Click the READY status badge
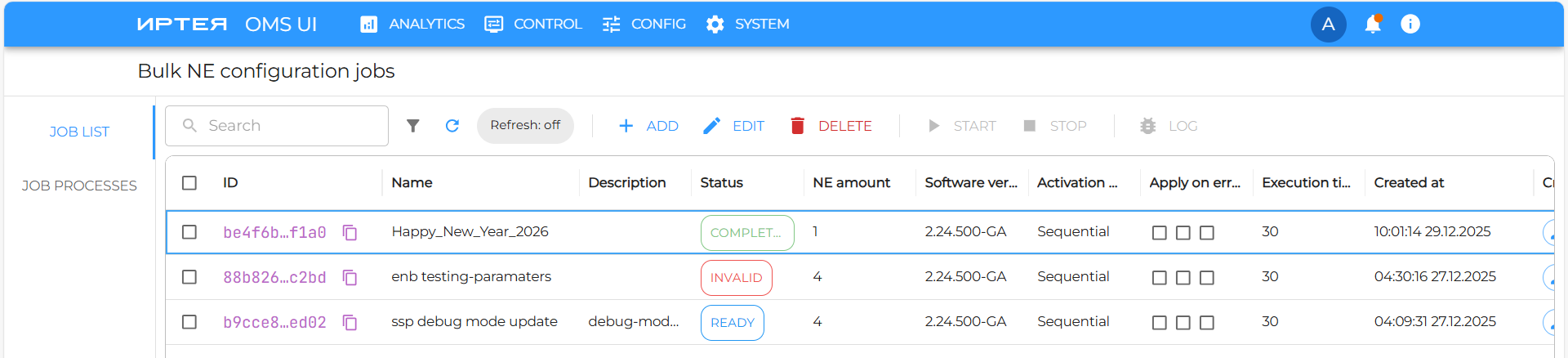Image resolution: width=1568 pixels, height=358 pixels. [732, 323]
